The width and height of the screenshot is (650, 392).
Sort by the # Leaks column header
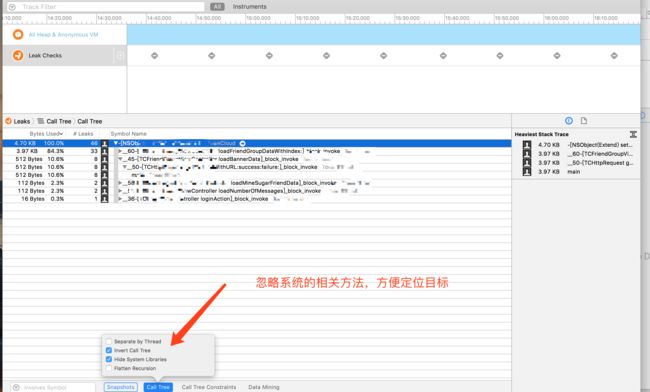(x=83, y=134)
